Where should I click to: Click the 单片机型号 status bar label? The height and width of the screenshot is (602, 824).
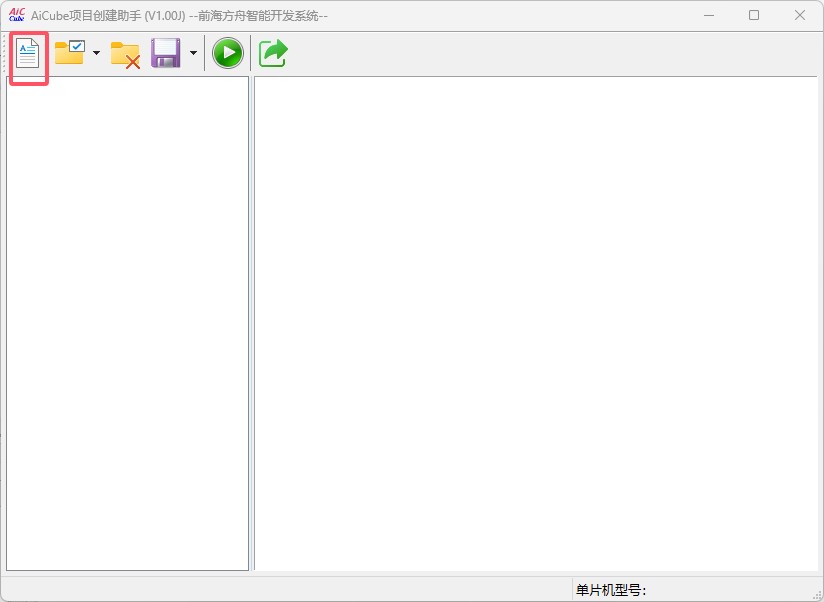611,590
